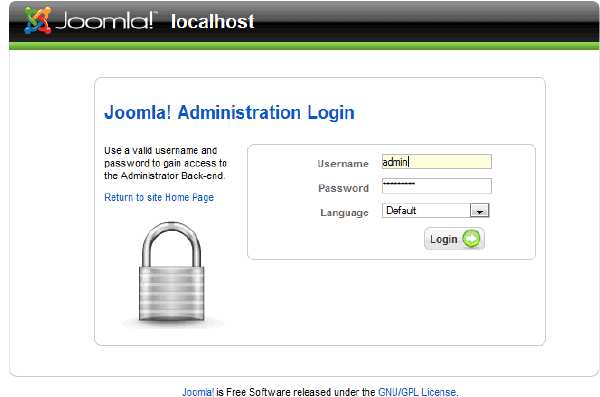Screen dimensions: 600x397
Task: Focus the Username input field
Action: click(x=437, y=162)
